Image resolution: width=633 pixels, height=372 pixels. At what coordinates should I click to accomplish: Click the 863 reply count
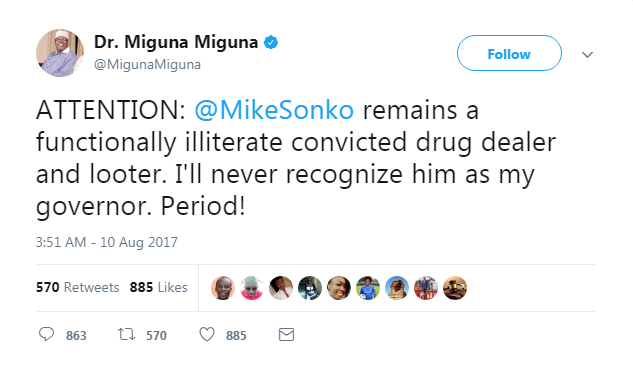(76, 335)
